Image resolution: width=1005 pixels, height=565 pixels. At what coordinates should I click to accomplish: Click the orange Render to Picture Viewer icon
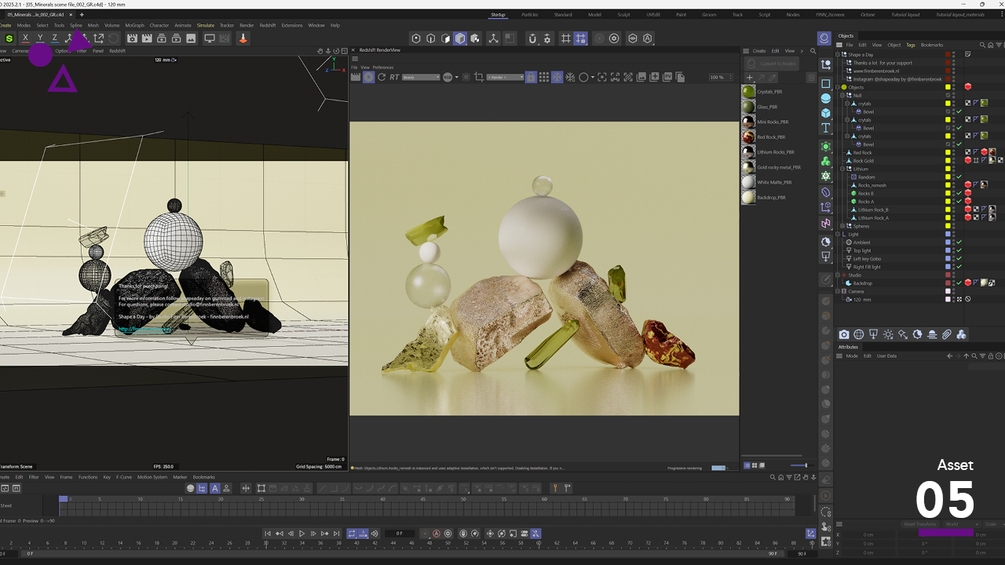coord(242,38)
